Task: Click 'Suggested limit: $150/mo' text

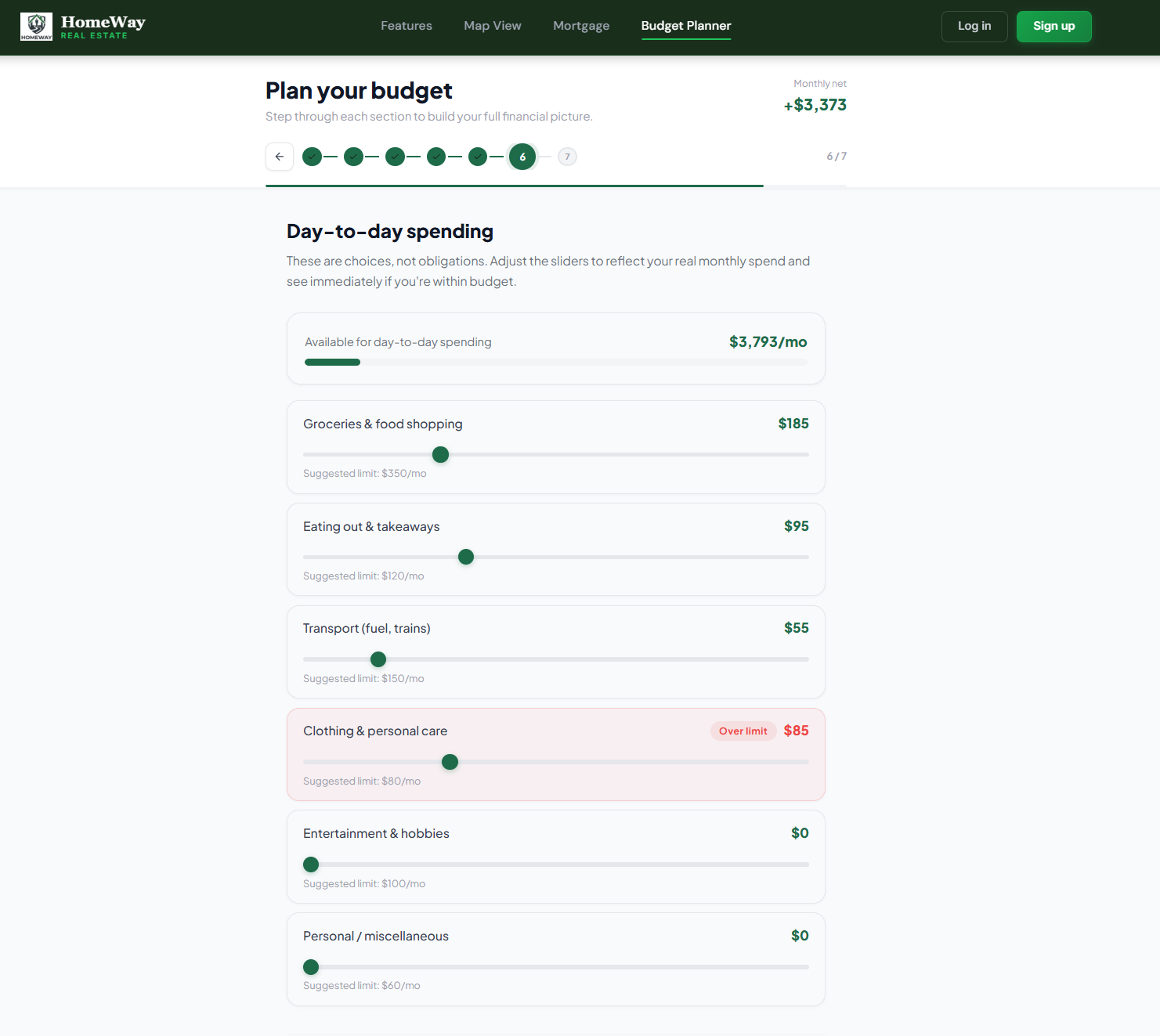Action: (363, 679)
